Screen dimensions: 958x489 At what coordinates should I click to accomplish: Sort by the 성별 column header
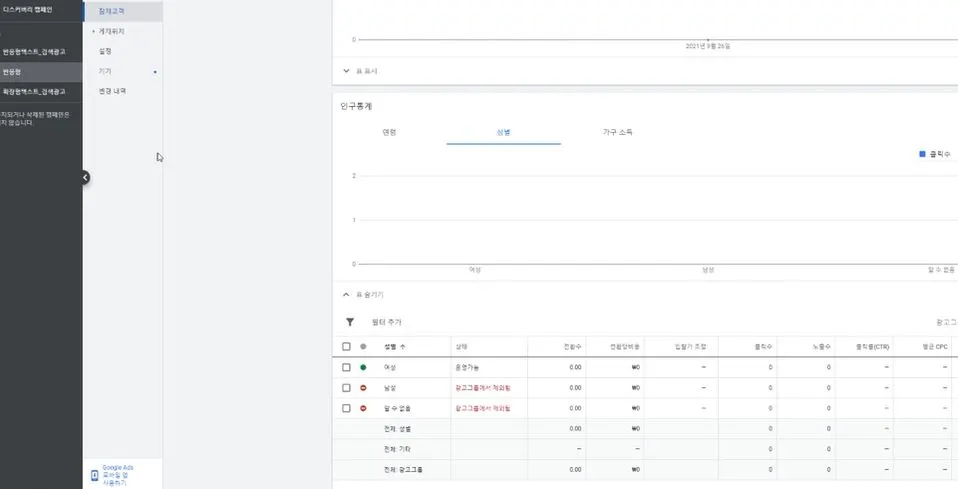(x=394, y=347)
